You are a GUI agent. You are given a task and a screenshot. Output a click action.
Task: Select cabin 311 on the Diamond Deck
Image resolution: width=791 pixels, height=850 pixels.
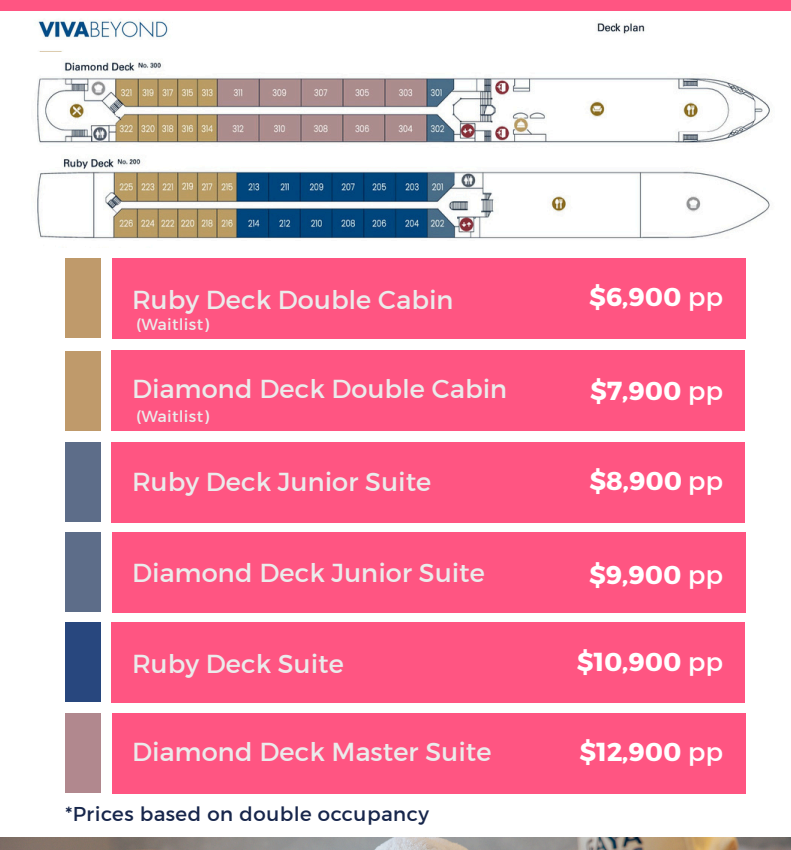click(x=238, y=93)
